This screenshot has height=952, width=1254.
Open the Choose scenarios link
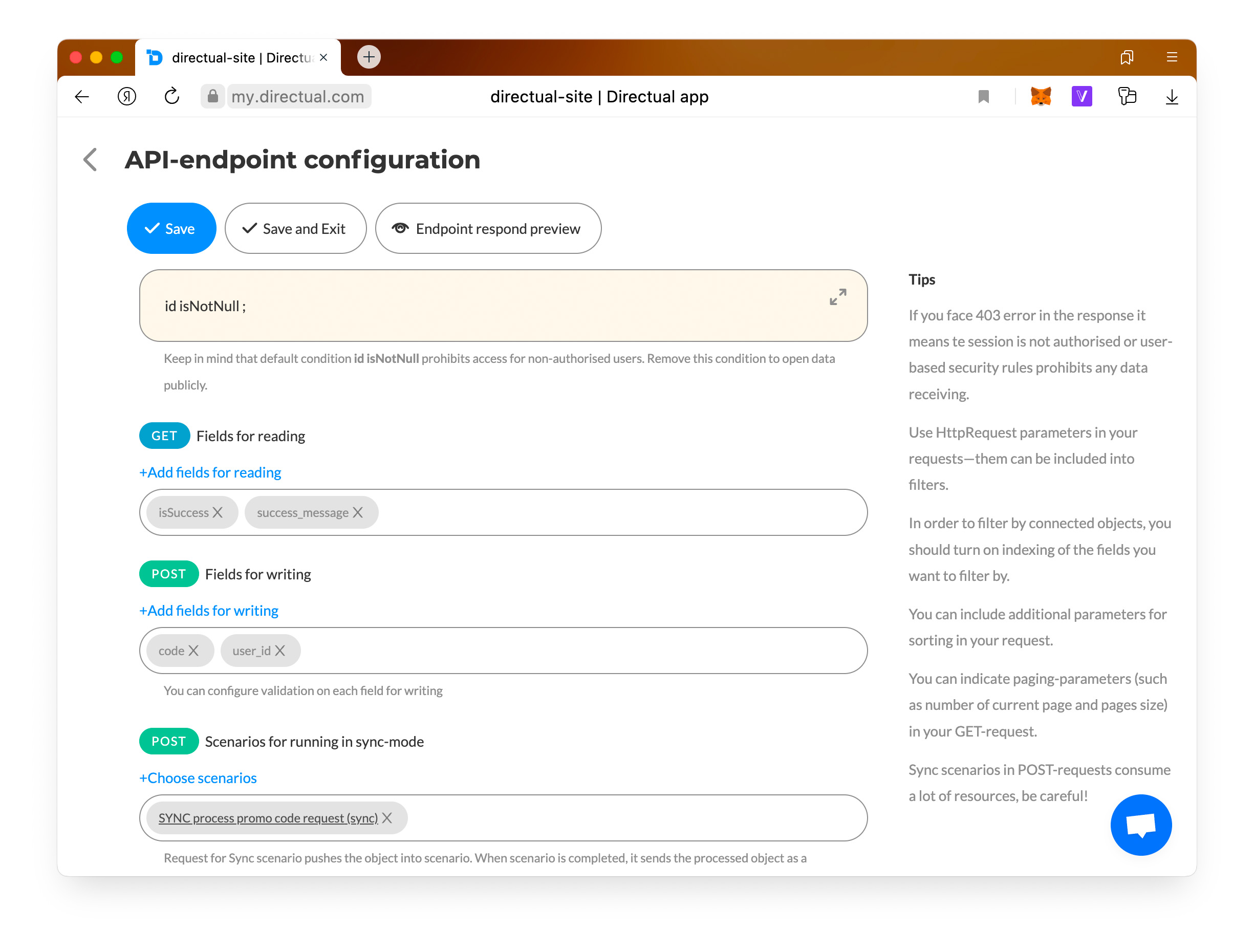pos(198,777)
